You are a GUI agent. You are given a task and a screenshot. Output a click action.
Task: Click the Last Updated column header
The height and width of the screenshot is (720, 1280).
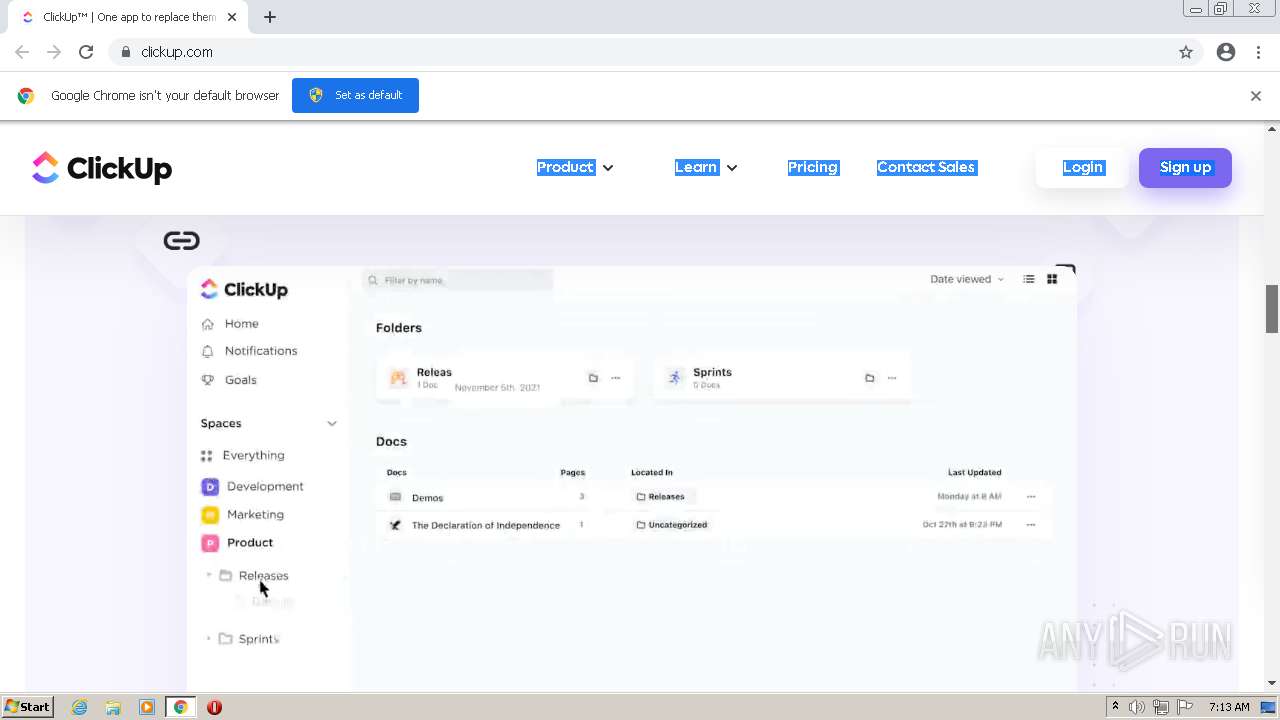pyautogui.click(x=974, y=472)
